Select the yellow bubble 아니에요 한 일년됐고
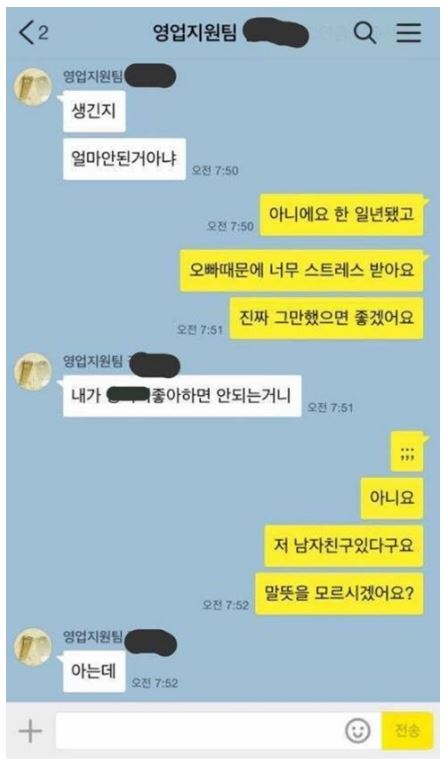This screenshot has height=761, width=447. click(342, 215)
